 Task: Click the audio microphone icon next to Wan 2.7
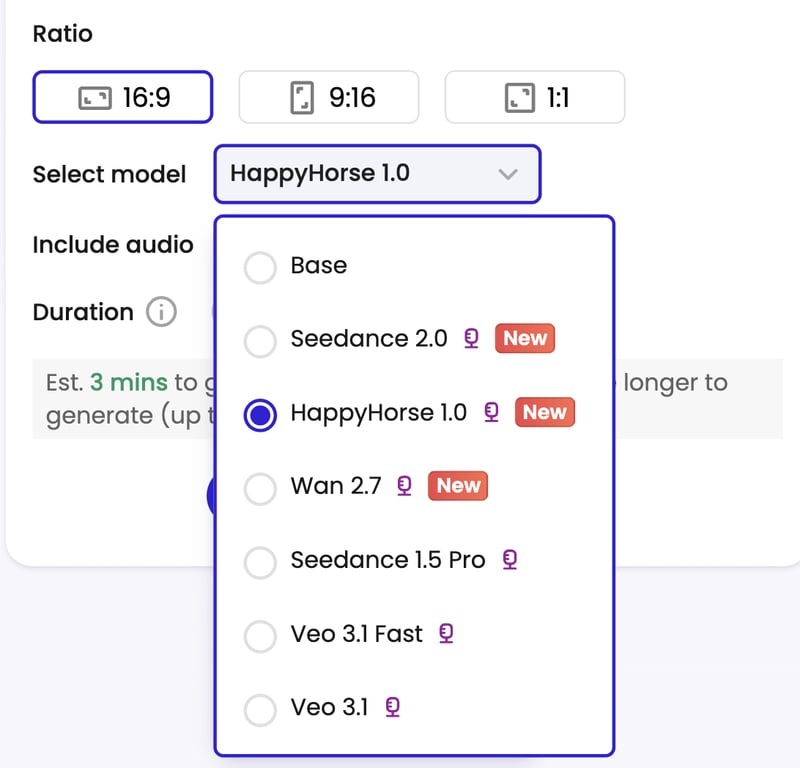click(x=405, y=486)
